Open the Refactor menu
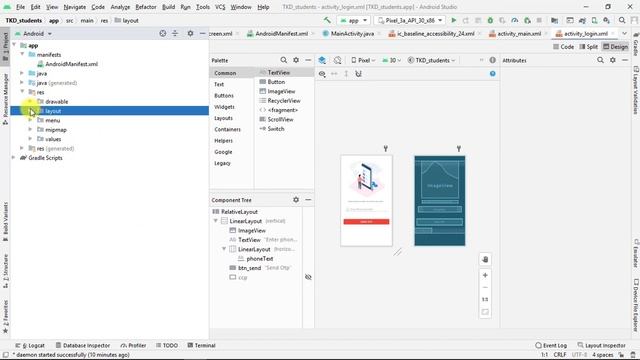 point(146,7)
